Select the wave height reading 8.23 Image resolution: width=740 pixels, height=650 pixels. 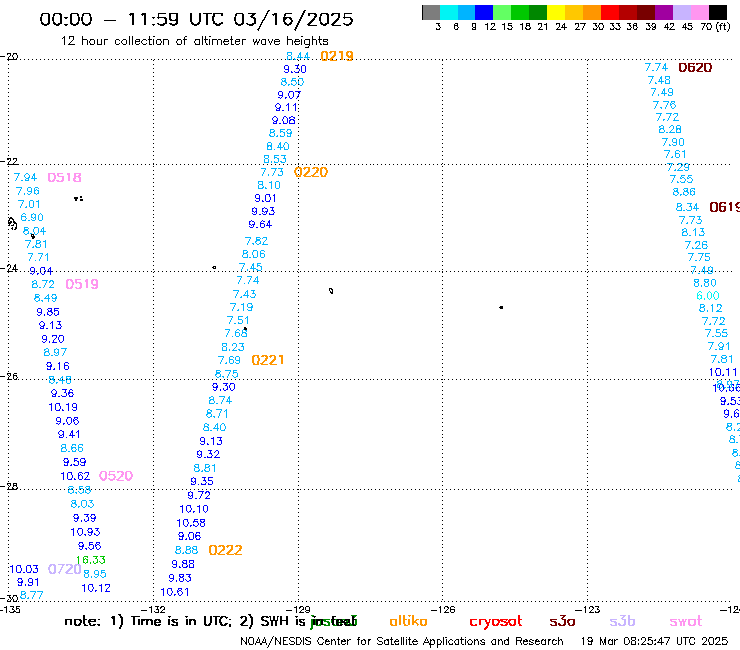click(x=233, y=347)
